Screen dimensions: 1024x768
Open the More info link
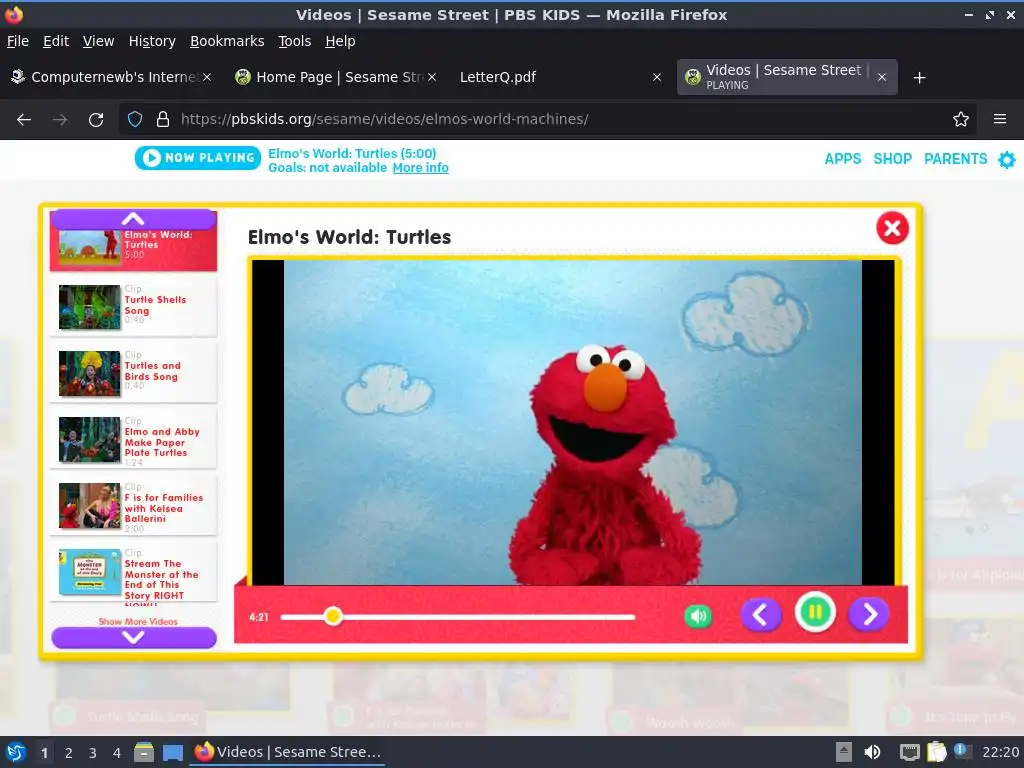point(420,168)
